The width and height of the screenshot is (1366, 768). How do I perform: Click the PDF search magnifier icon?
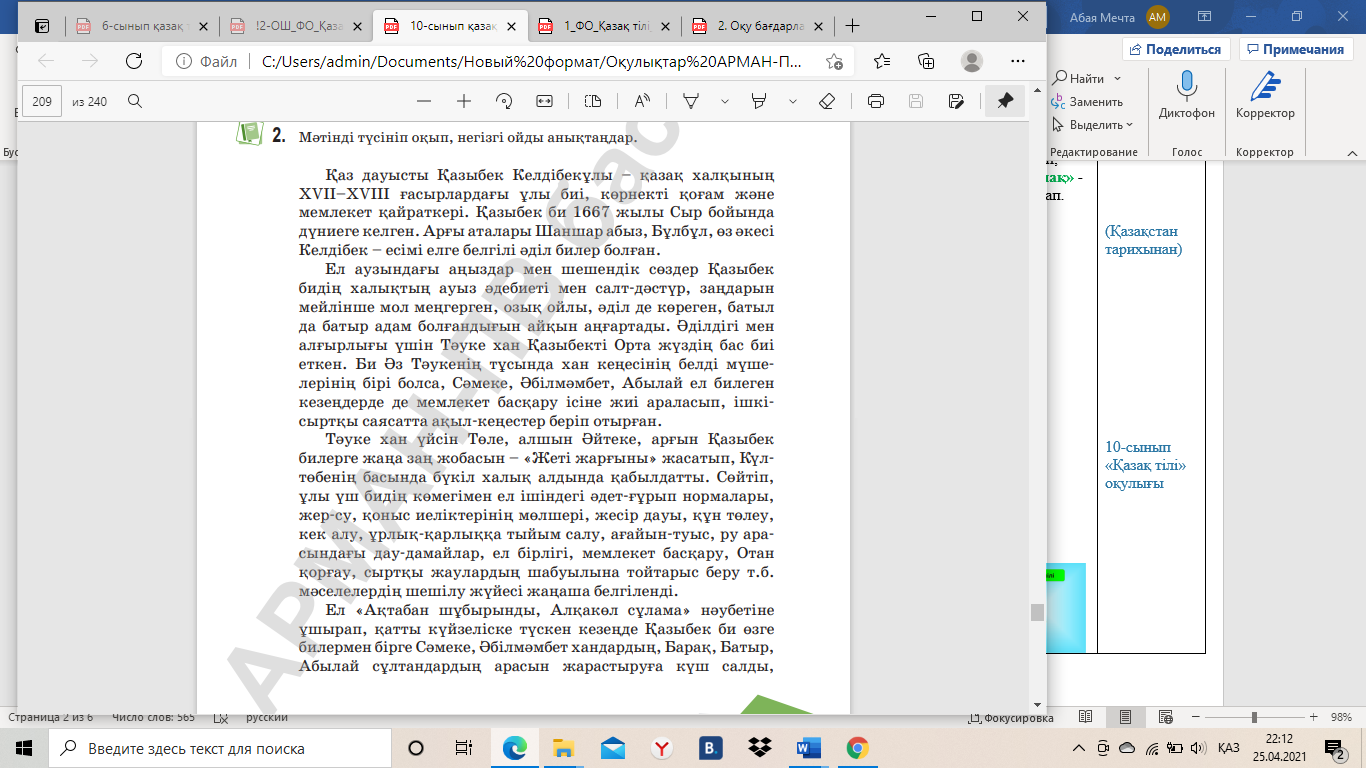point(135,101)
